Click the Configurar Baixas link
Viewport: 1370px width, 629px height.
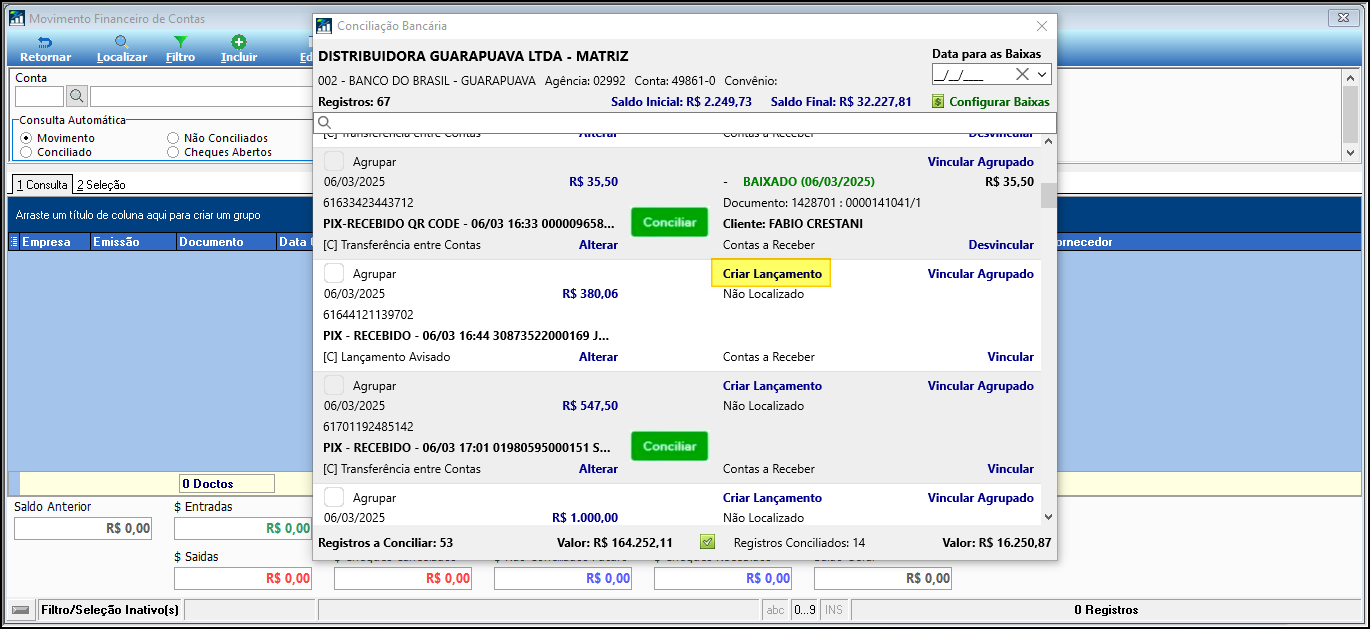(999, 101)
